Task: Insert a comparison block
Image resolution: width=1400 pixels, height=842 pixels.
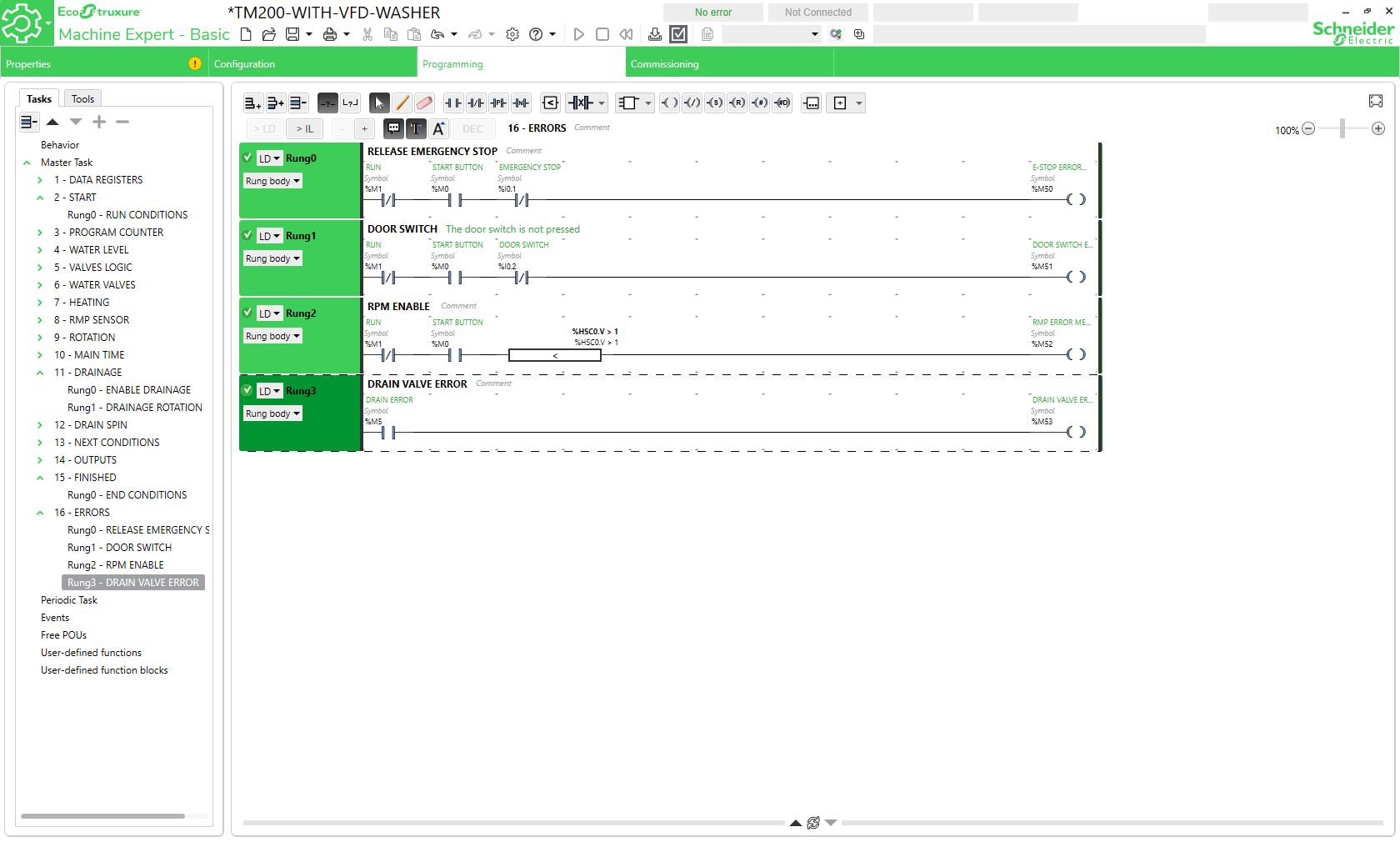Action: pos(551,103)
